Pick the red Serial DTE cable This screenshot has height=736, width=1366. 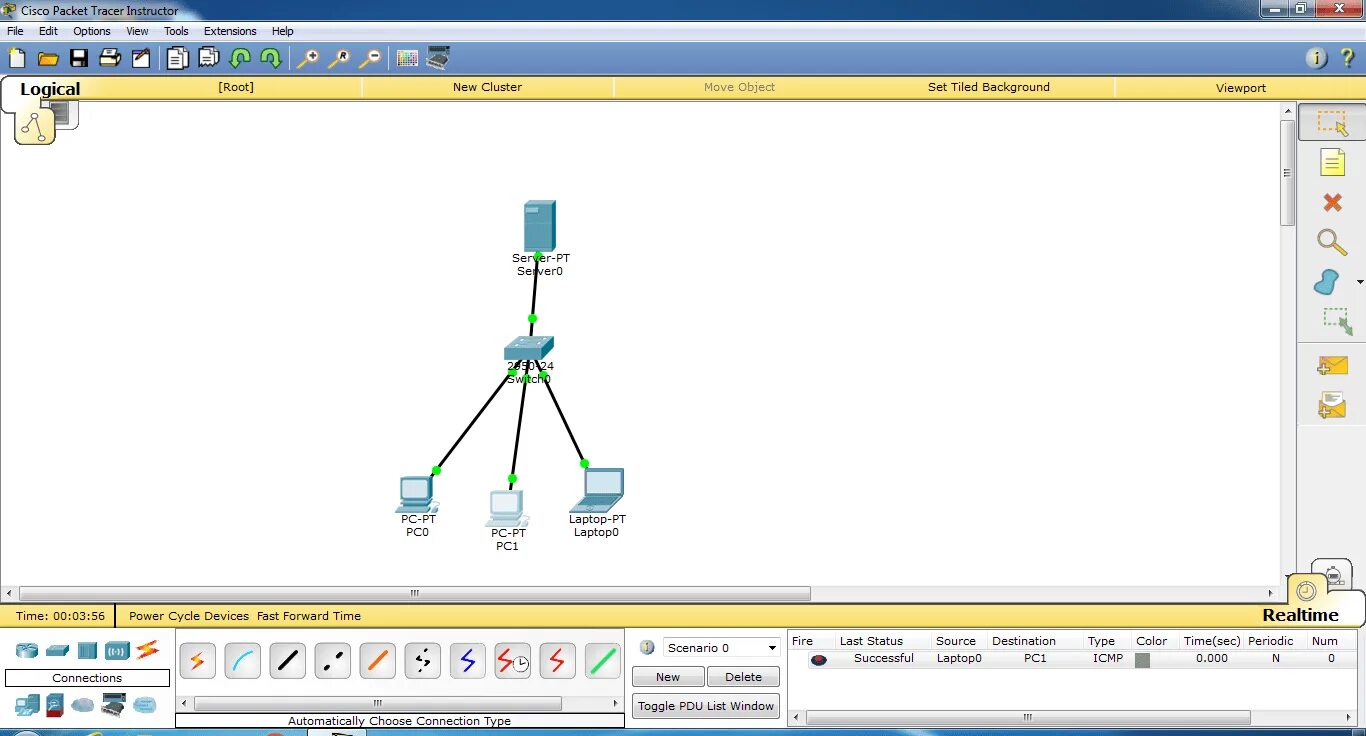click(558, 661)
